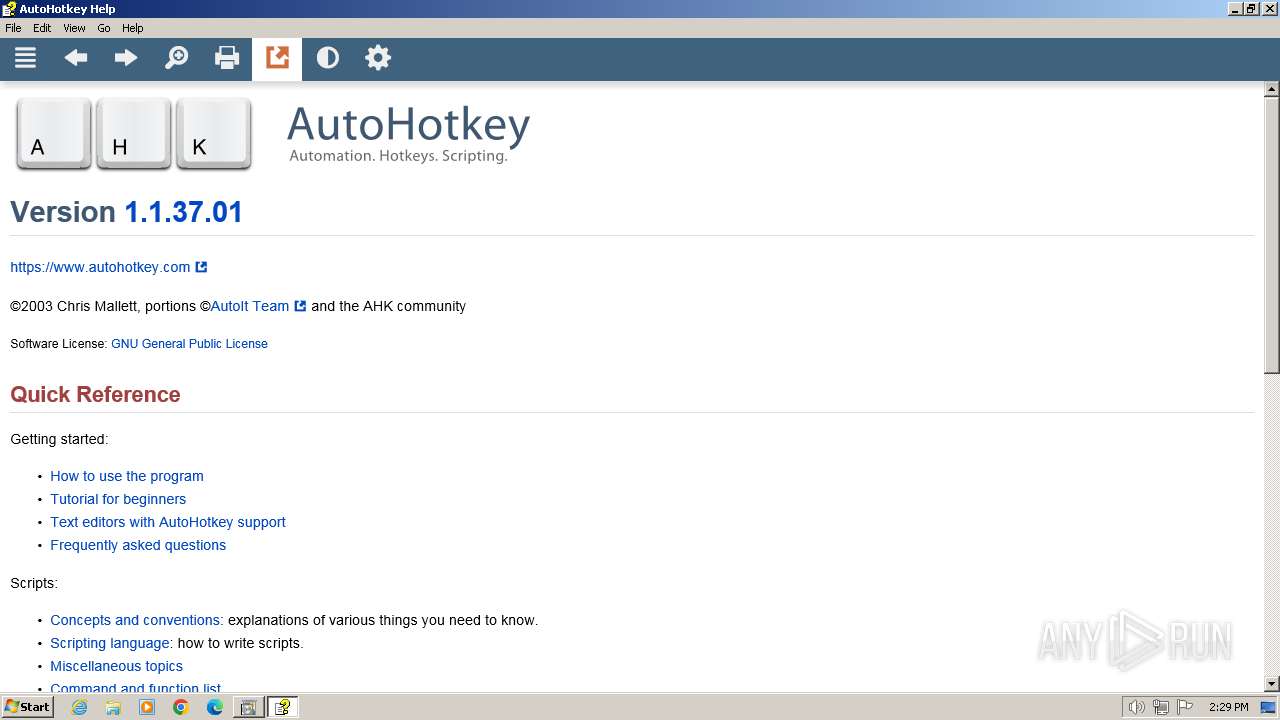Open the network tray icon
This screenshot has width=1280, height=720.
coord(1161,707)
